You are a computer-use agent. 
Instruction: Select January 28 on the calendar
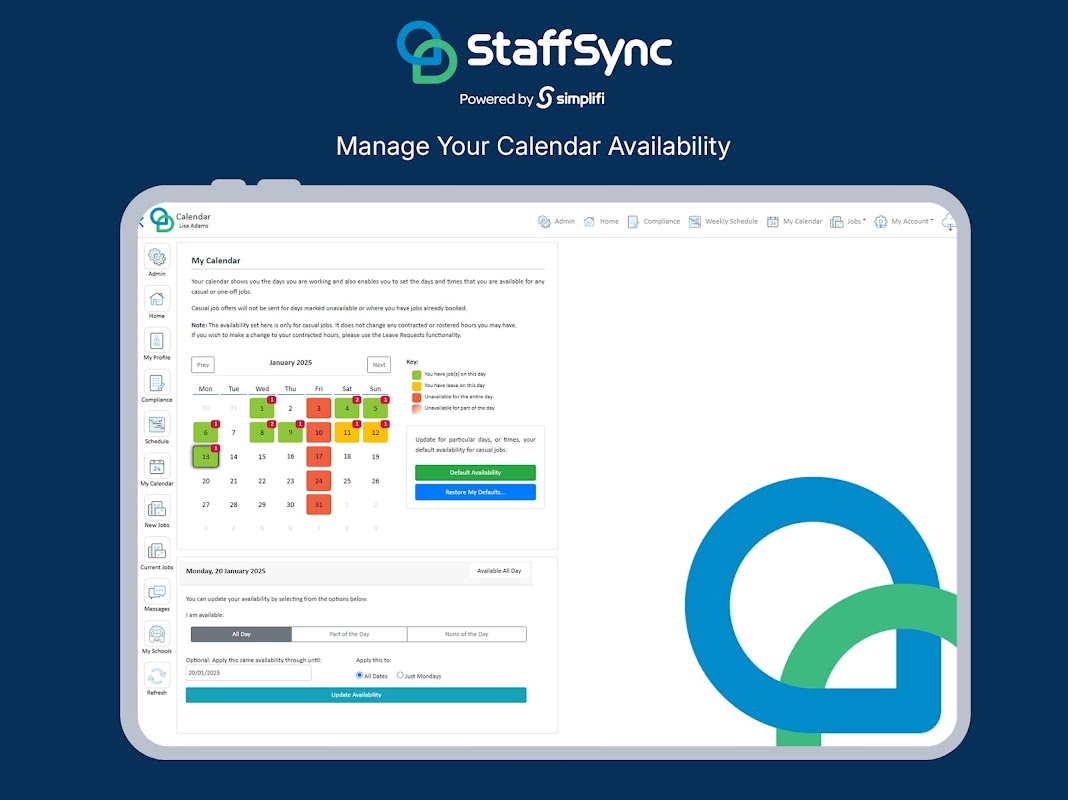pos(234,505)
